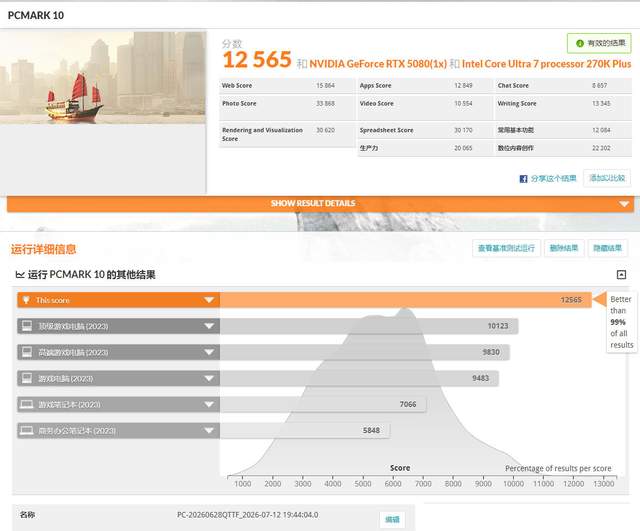Image resolution: width=640 pixels, height=531 pixels.
Task: Click the desktop icon in the 10123 row
Action: tap(27, 326)
